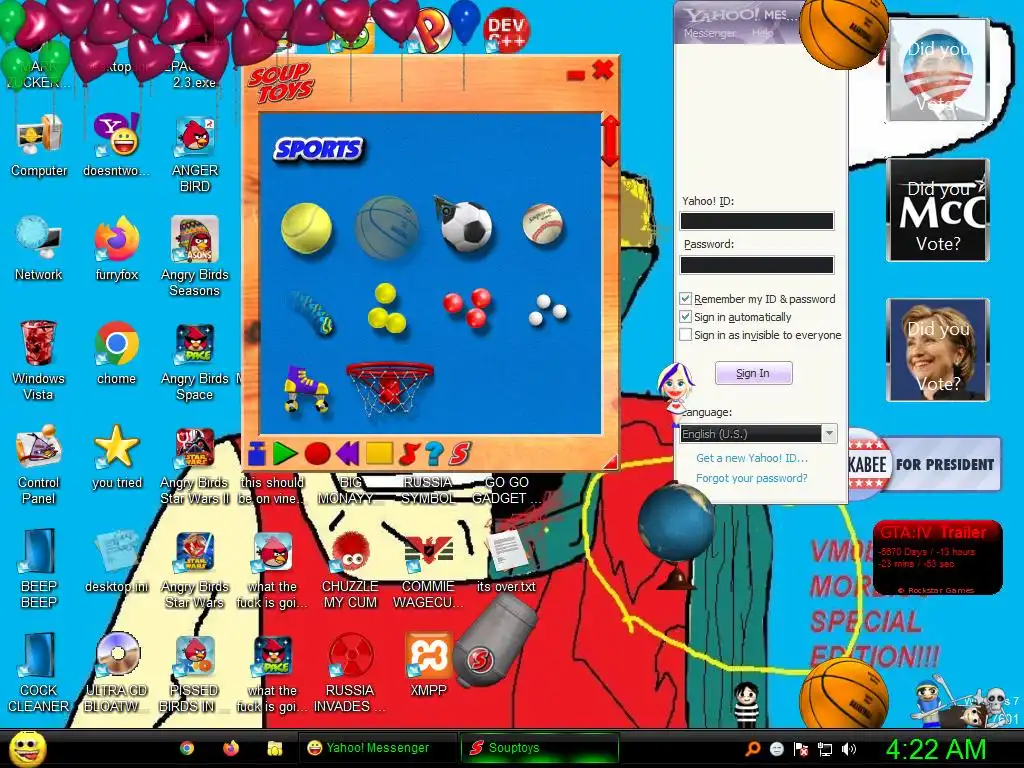Open the ANGER BIRD desktop icon
1024x768 pixels.
pos(195,154)
